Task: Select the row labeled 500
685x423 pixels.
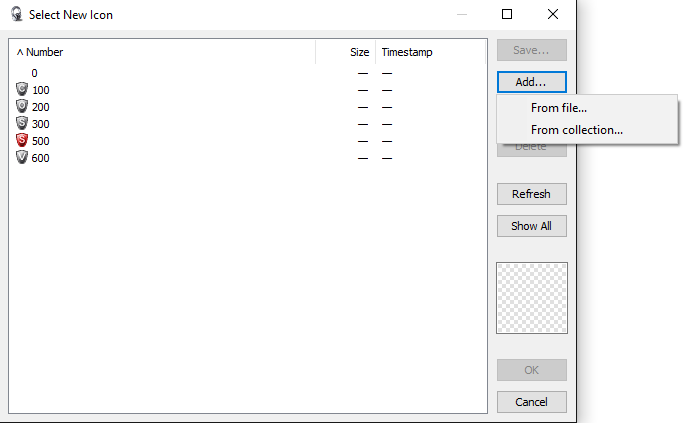Action: 248,141
